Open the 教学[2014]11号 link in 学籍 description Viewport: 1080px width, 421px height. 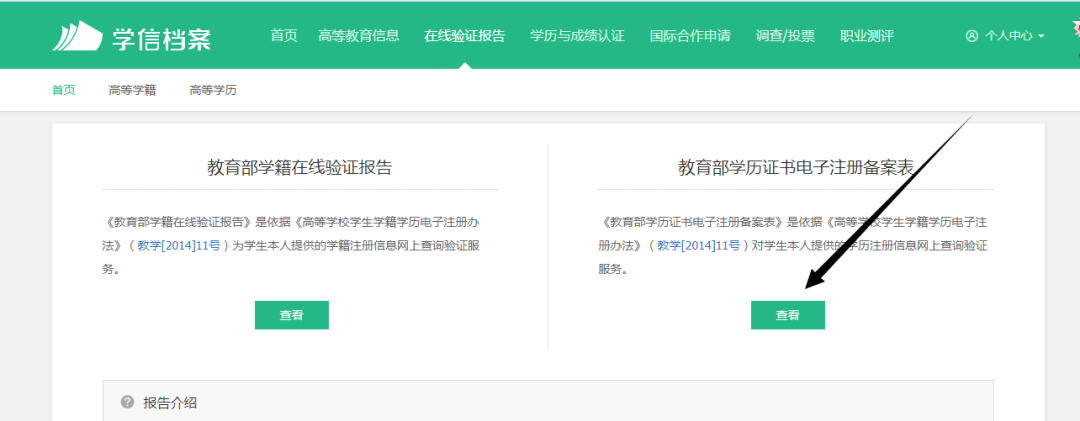click(178, 246)
